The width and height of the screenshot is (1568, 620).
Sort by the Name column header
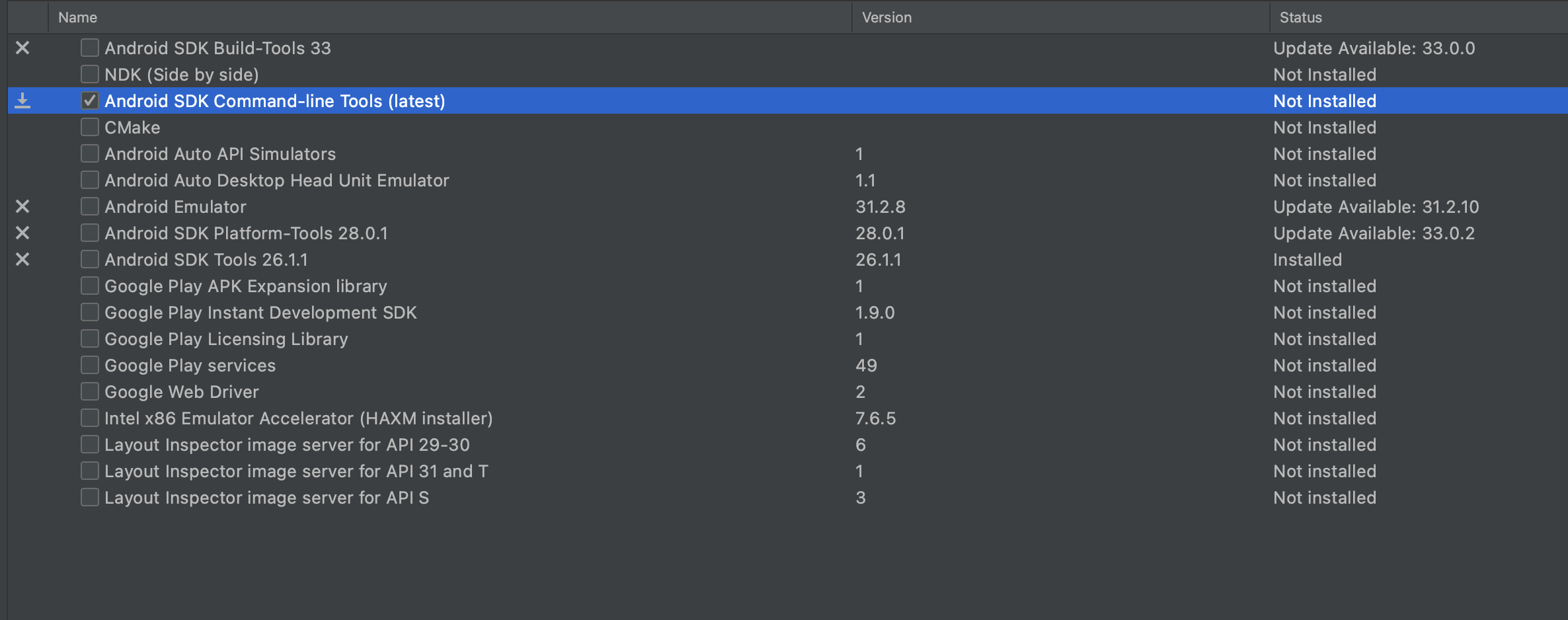coord(450,17)
